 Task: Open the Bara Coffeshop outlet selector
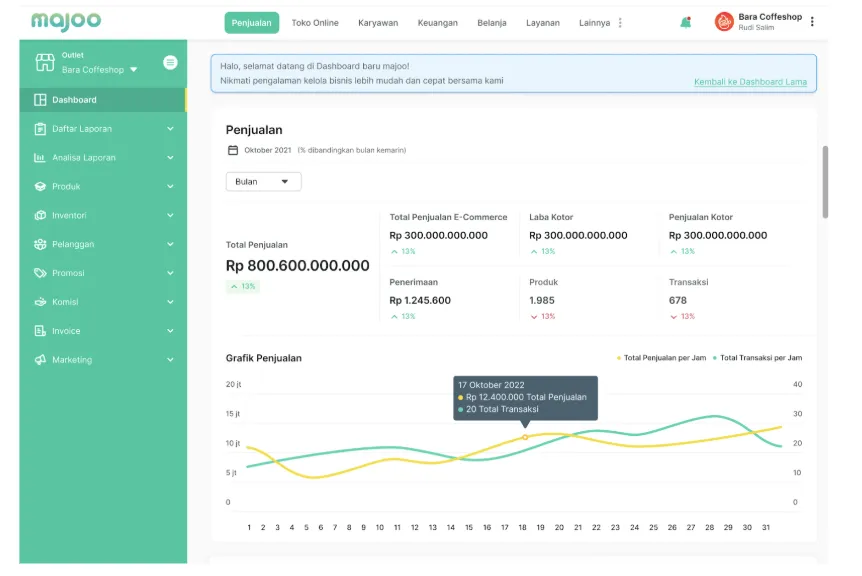point(99,70)
